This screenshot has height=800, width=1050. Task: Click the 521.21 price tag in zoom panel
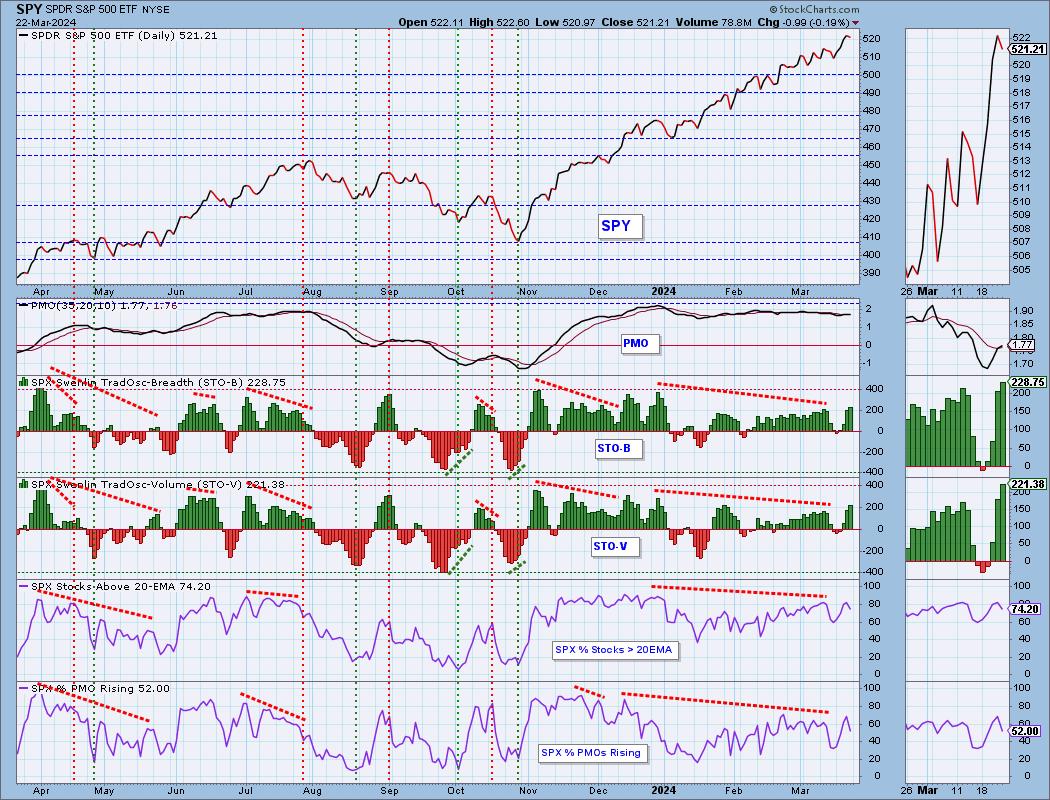coord(1028,49)
